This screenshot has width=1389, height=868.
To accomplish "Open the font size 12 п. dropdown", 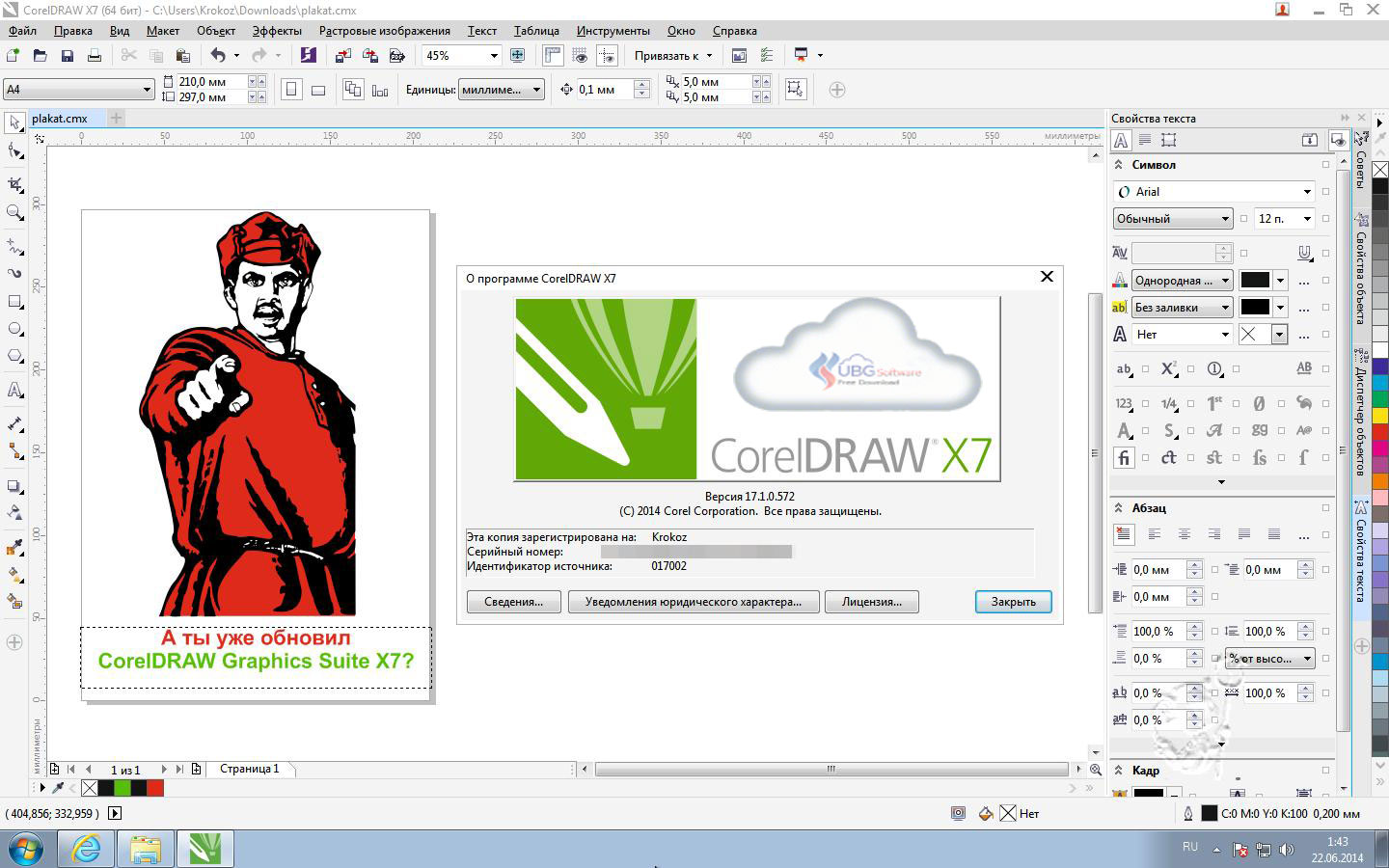I will (1307, 219).
